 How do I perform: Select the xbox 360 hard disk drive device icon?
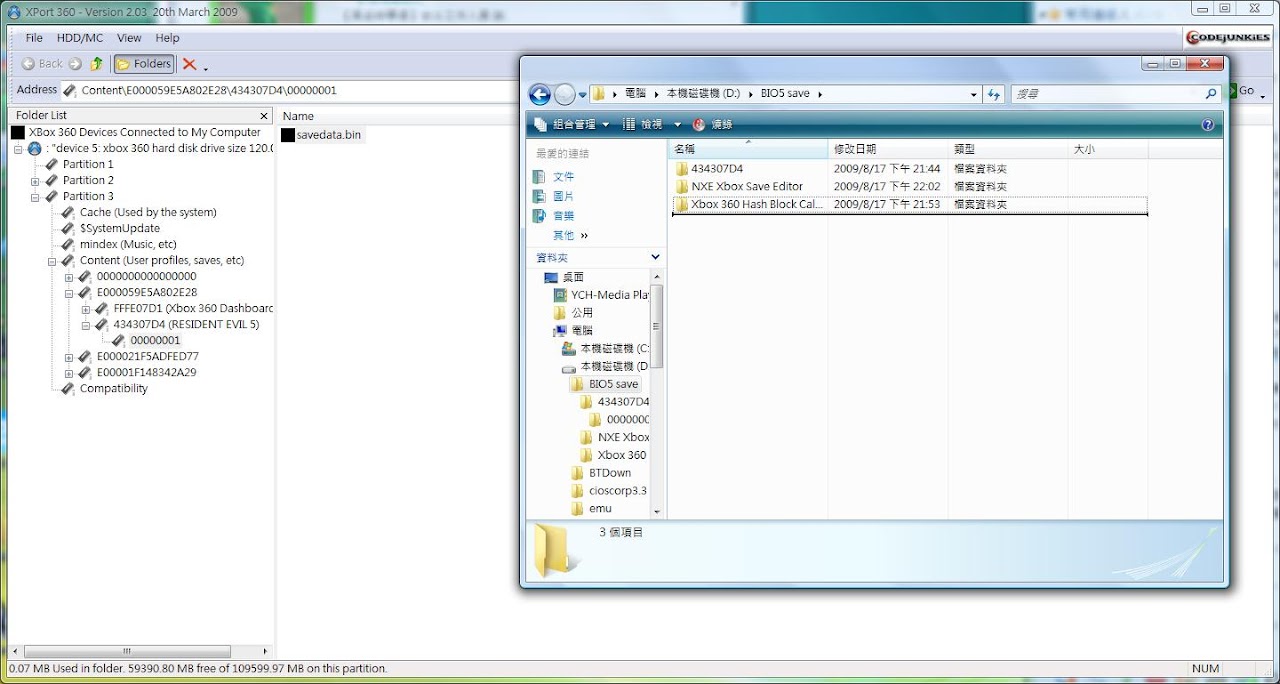click(x=35, y=148)
